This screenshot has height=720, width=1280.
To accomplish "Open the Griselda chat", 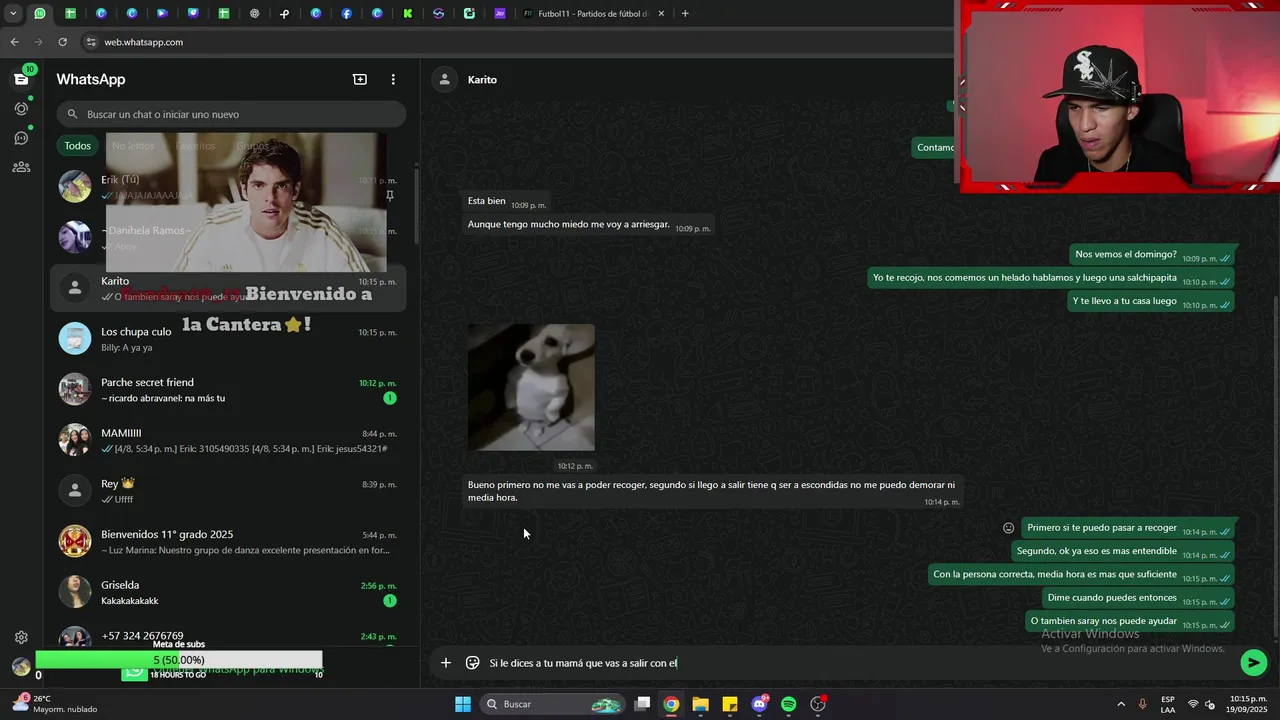I will pyautogui.click(x=228, y=592).
